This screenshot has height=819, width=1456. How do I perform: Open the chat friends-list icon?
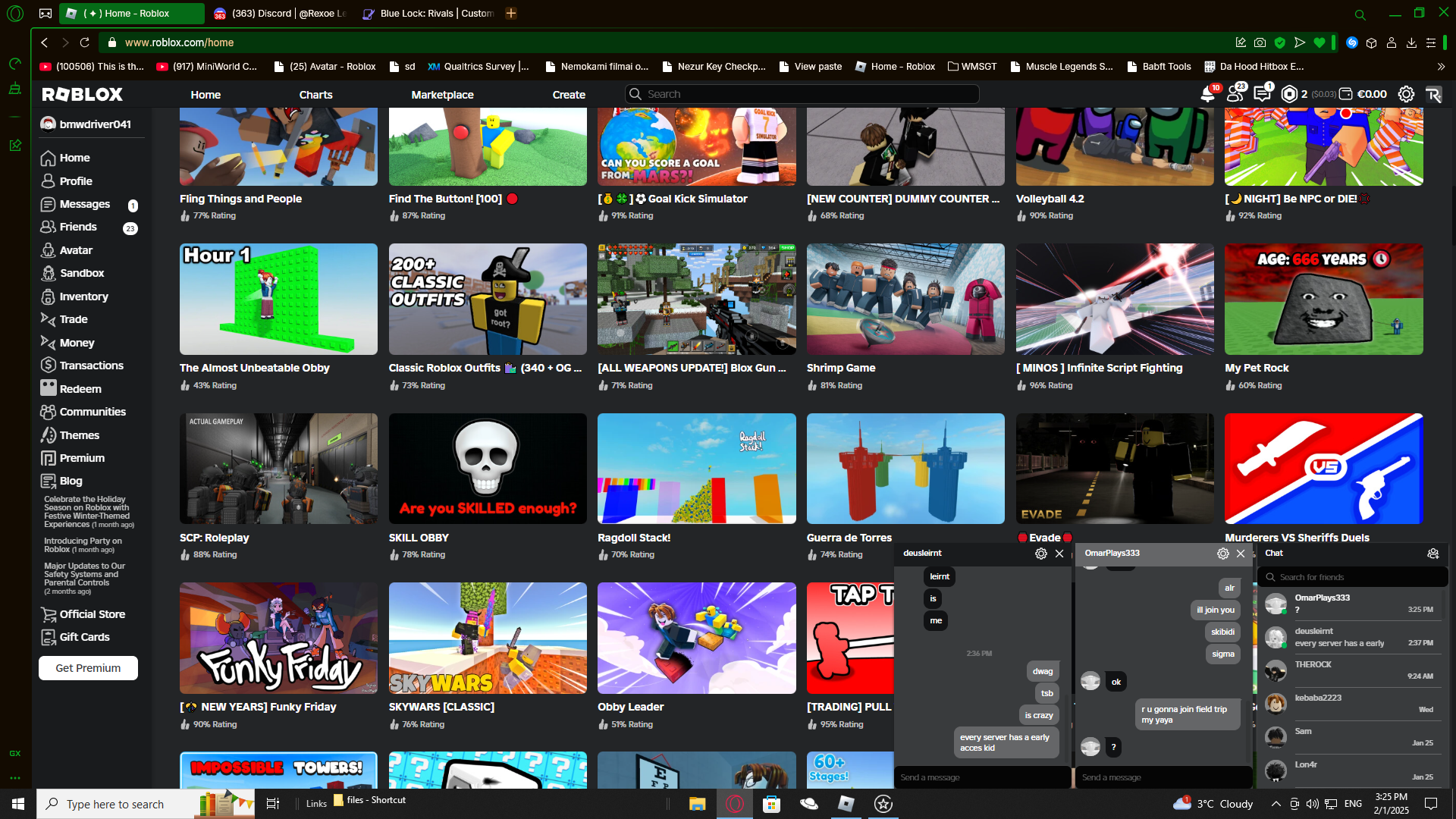1432,554
